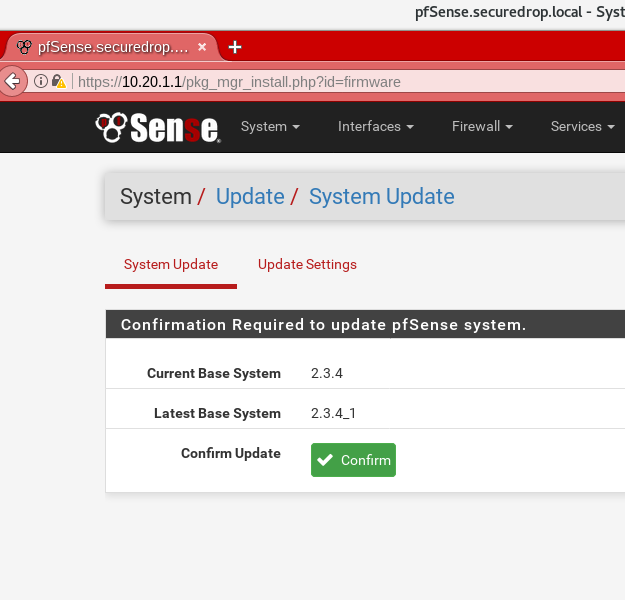Click the insecure connection padlock warning icon
This screenshot has height=600, width=625.
click(59, 81)
